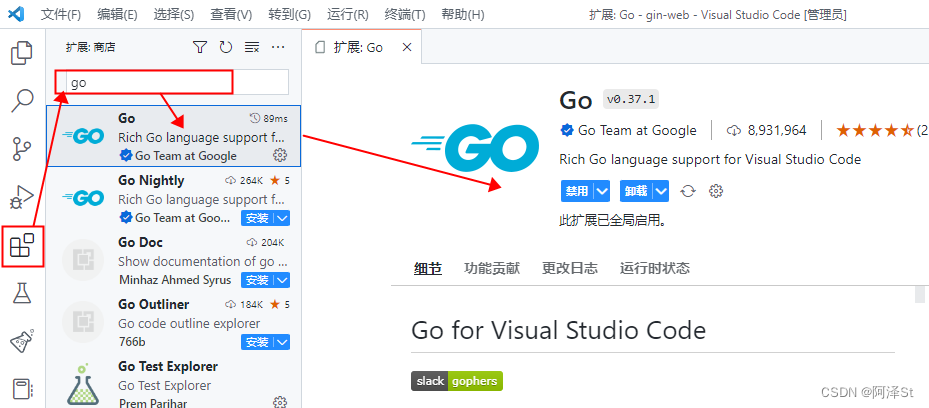This screenshot has width=929, height=408.
Task: Click the 卸载 button
Action: 636,191
